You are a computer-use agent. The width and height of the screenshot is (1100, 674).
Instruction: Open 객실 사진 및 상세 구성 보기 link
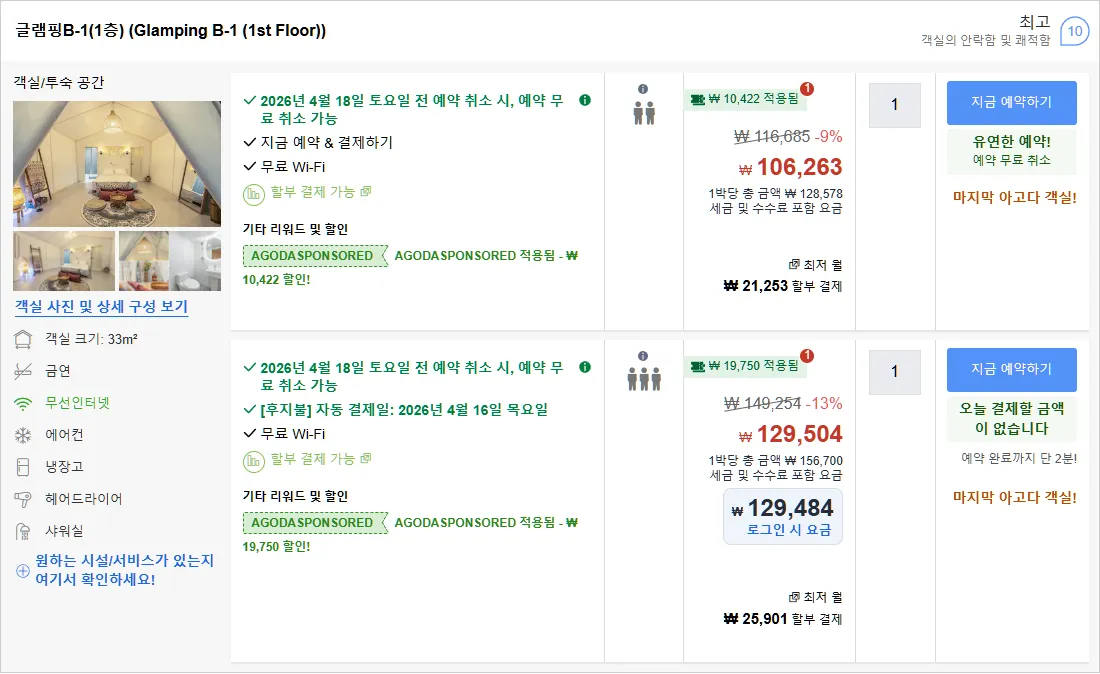(x=102, y=306)
